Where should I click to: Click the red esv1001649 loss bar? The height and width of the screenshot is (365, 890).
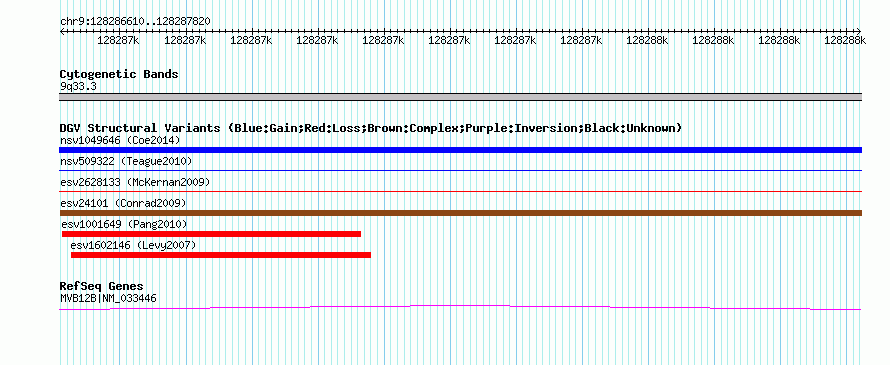point(211,234)
